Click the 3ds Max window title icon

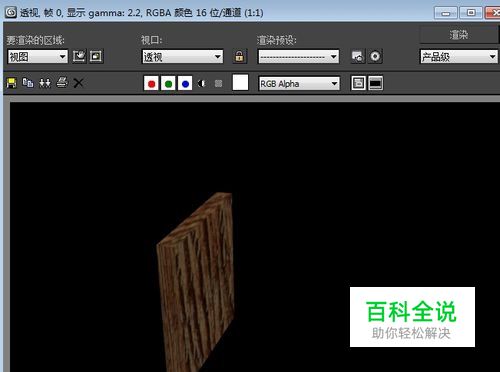pyautogui.click(x=11, y=12)
